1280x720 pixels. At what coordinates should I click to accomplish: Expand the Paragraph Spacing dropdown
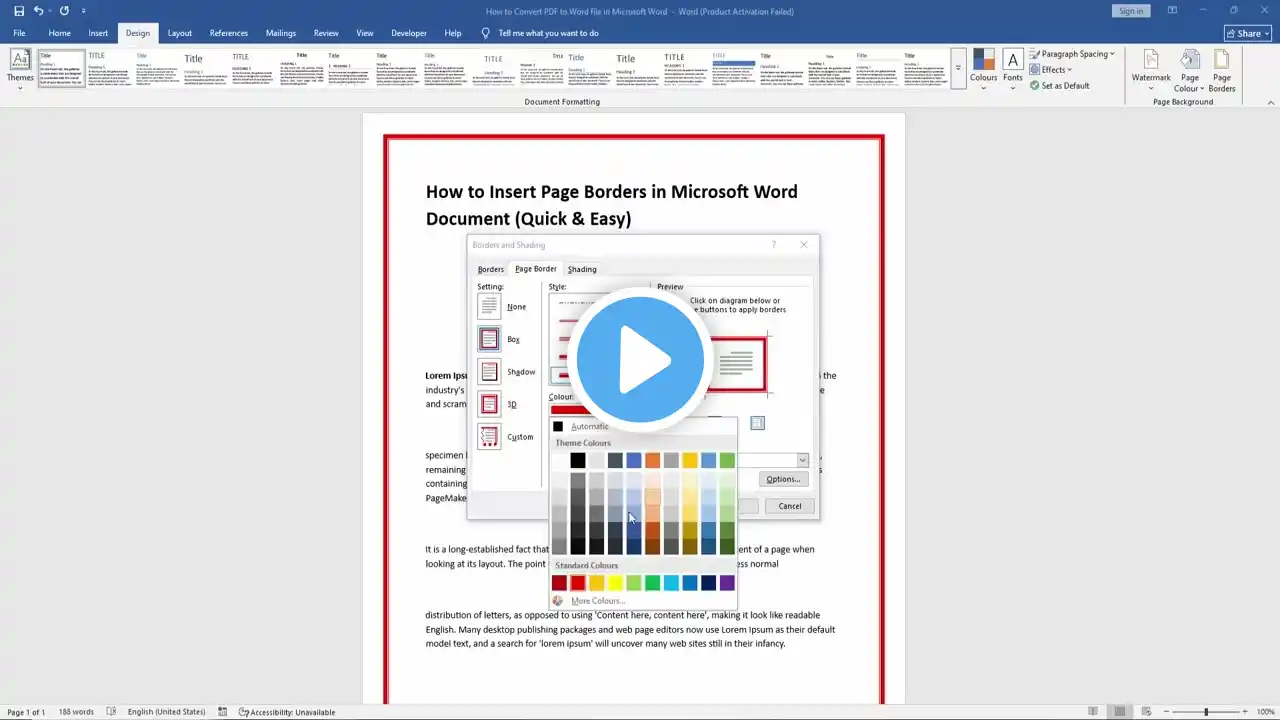tap(1077, 54)
